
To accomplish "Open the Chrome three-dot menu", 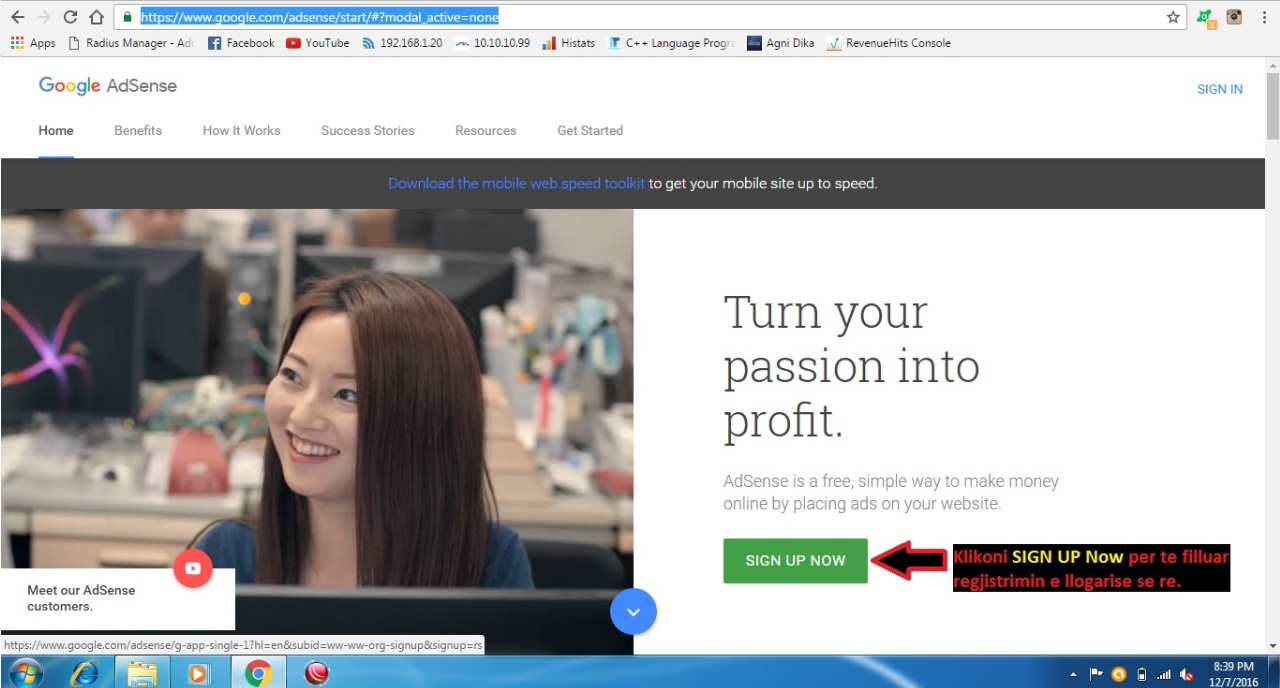I will tap(1264, 17).
